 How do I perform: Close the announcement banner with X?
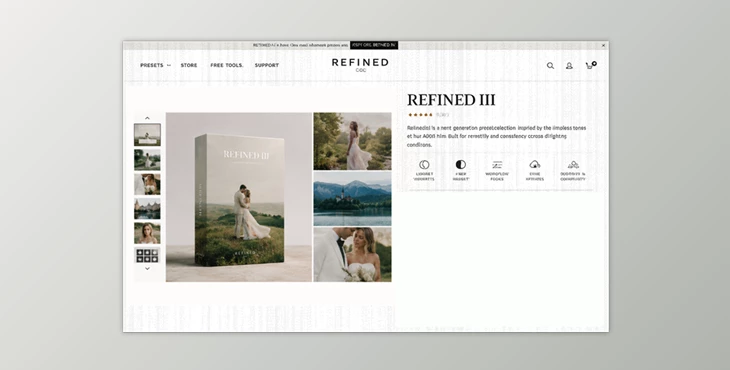coord(603,46)
